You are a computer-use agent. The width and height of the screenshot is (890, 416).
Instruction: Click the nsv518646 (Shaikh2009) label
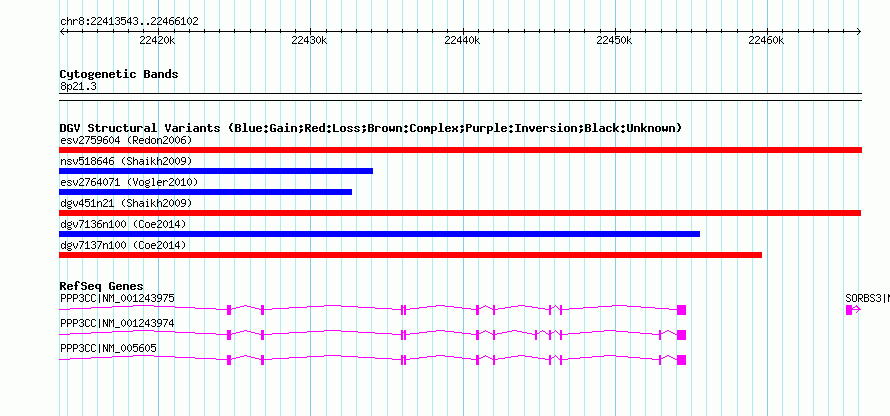(126, 161)
